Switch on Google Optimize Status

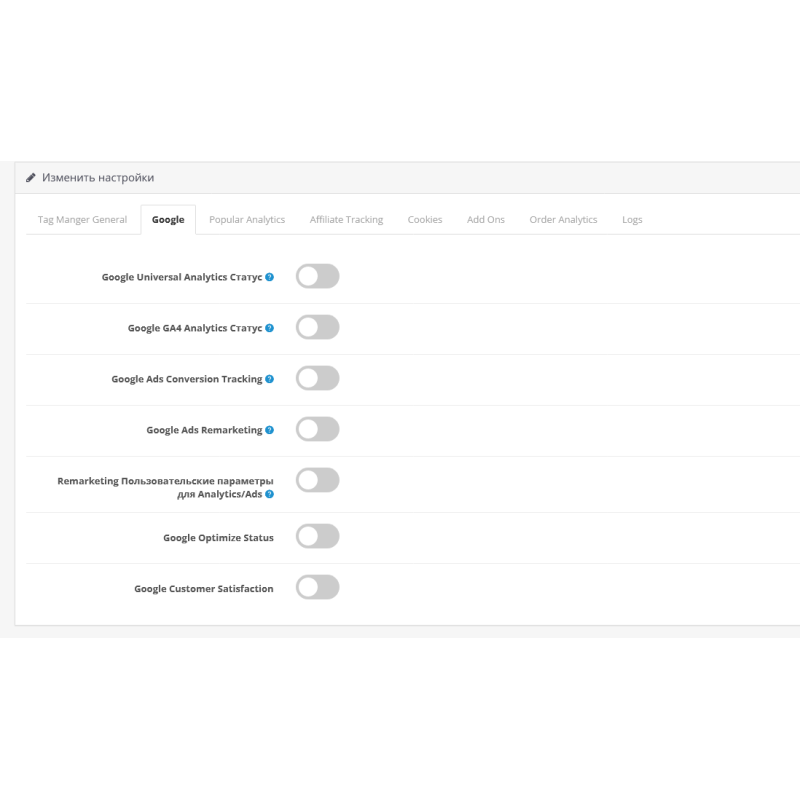point(318,537)
